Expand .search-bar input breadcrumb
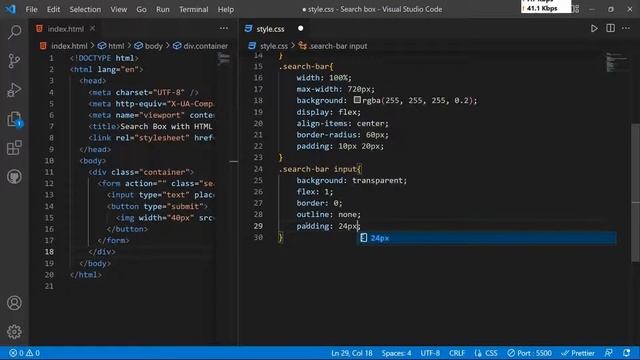The height and width of the screenshot is (360, 640). [338, 46]
